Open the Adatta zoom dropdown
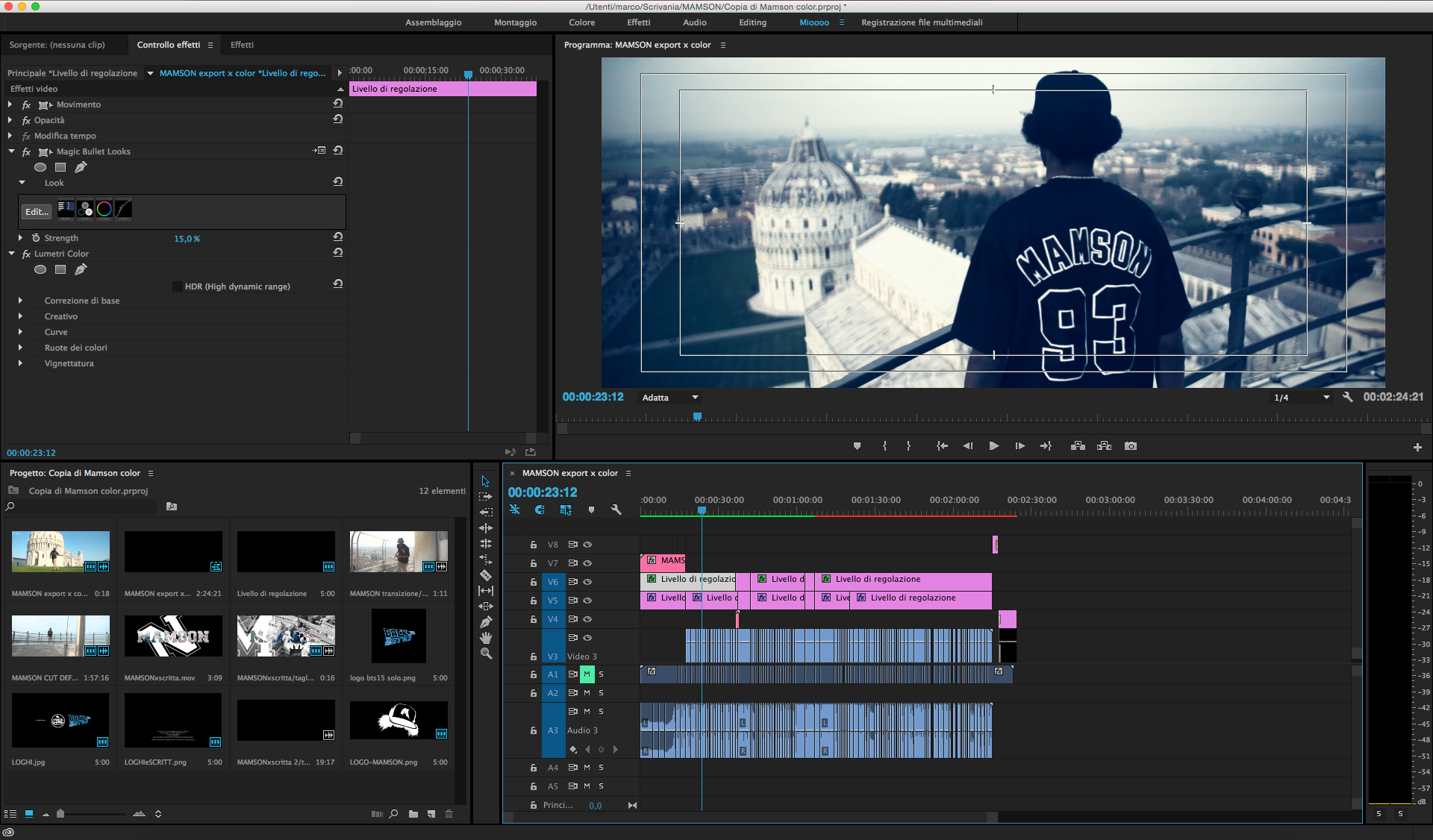Viewport: 1433px width, 840px height. [x=670, y=398]
